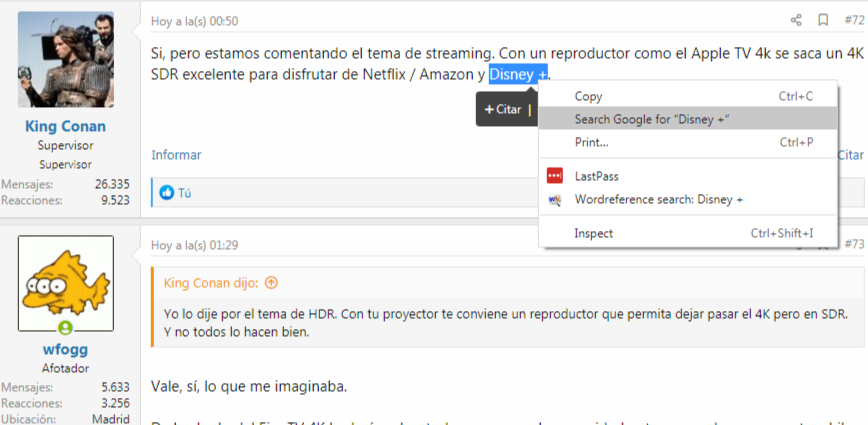Click the King Conan message count 26.335
The width and height of the screenshot is (868, 425).
112,184
